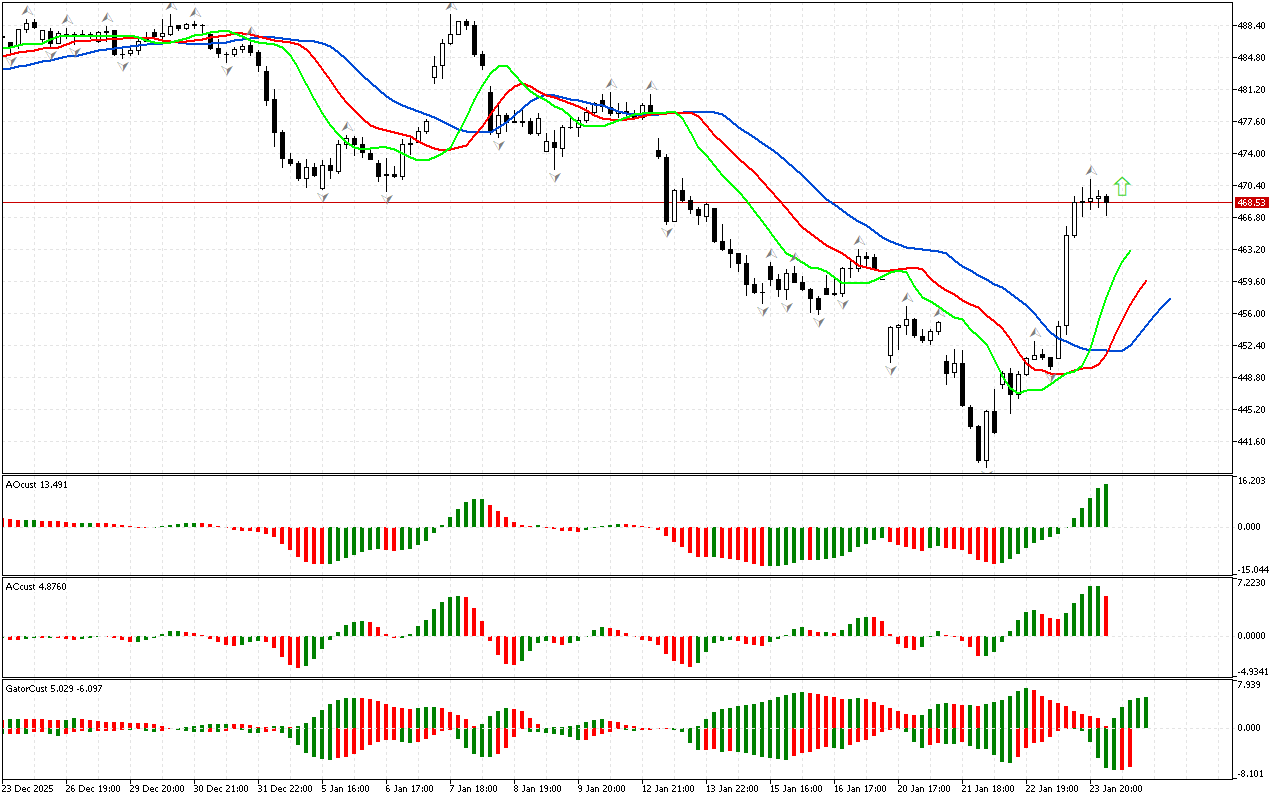Click the right end of the red Alligator teeth line

1145,282
